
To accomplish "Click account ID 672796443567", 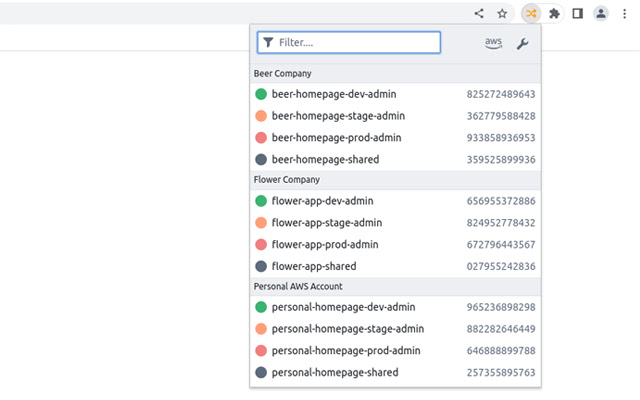I will tap(501, 244).
